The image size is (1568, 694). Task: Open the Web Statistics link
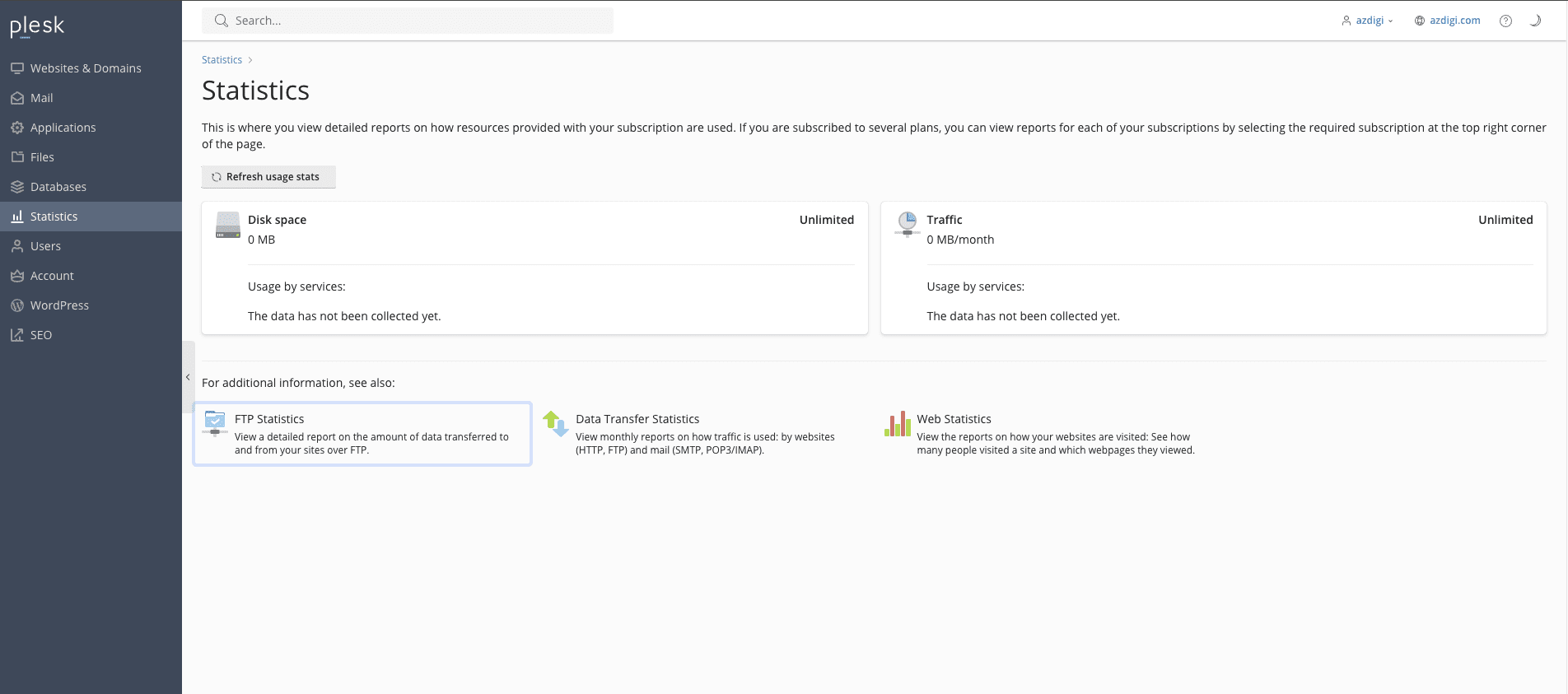point(954,419)
